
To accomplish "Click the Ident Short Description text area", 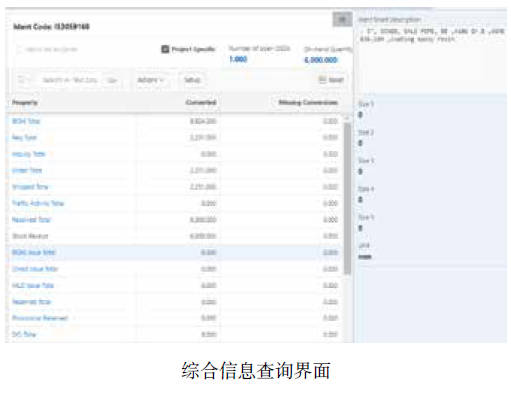I will (x=432, y=35).
